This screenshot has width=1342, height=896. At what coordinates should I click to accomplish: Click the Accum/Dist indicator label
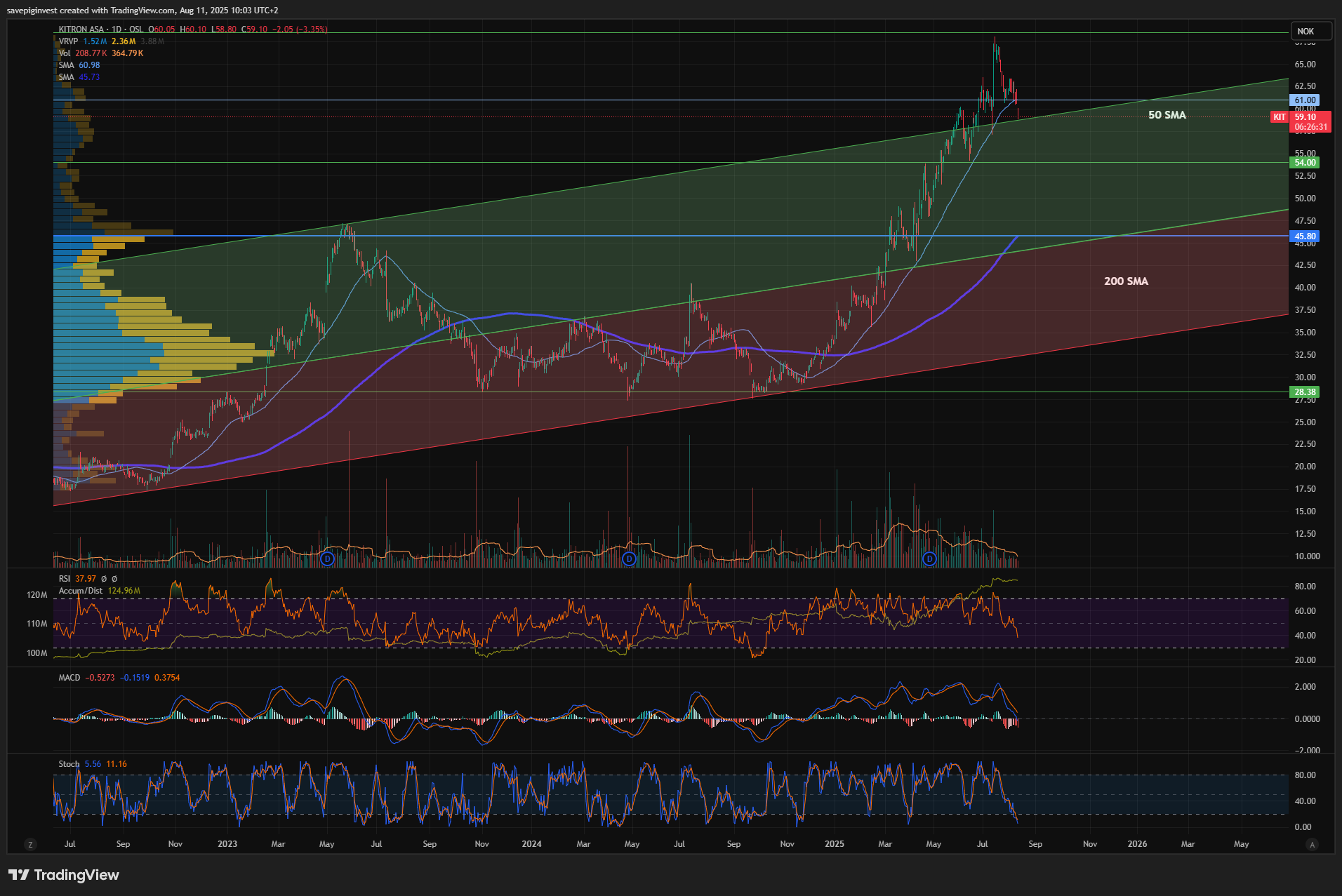(x=80, y=591)
